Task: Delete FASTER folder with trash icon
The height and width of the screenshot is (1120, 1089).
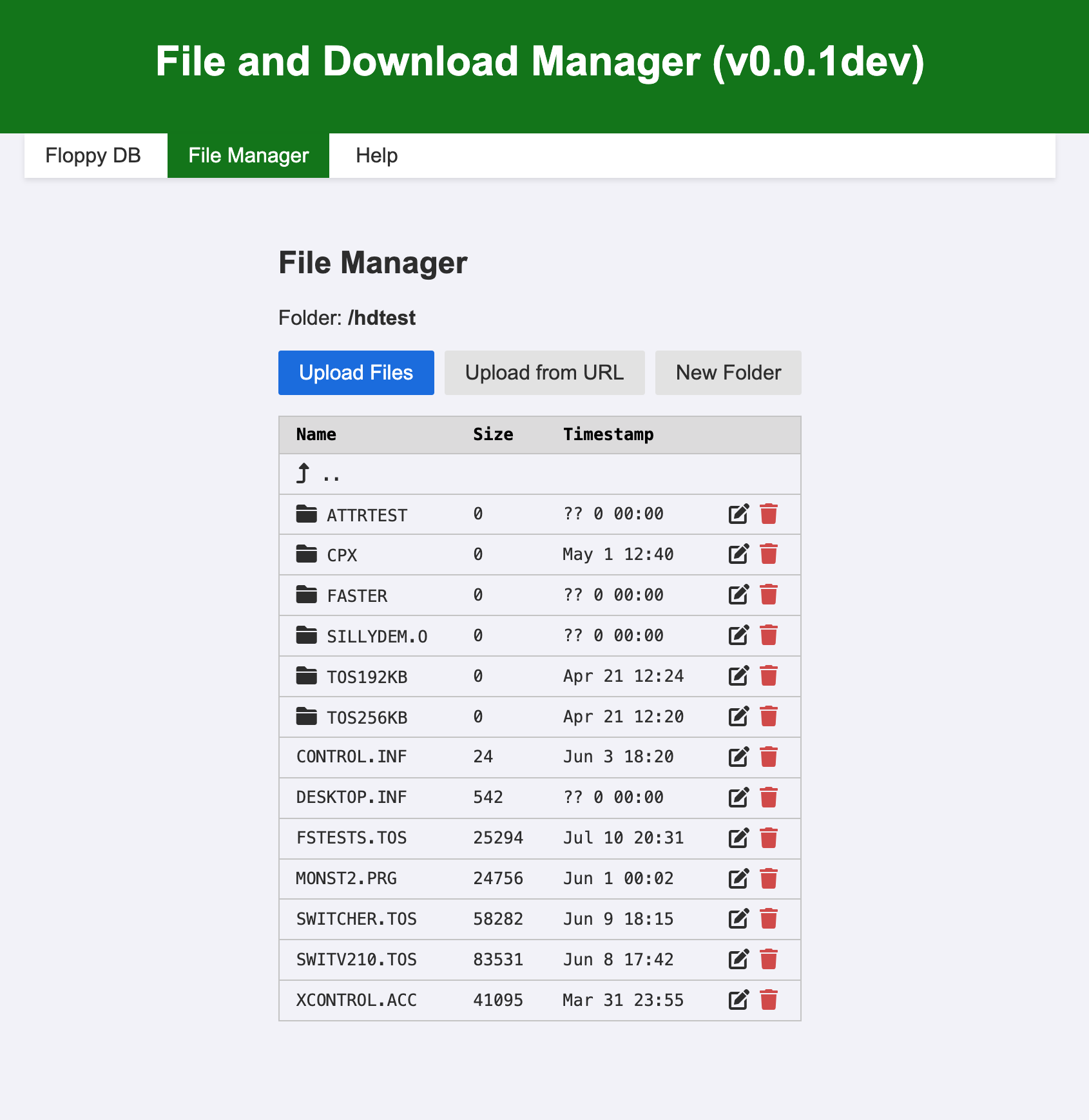Action: pyautogui.click(x=769, y=595)
